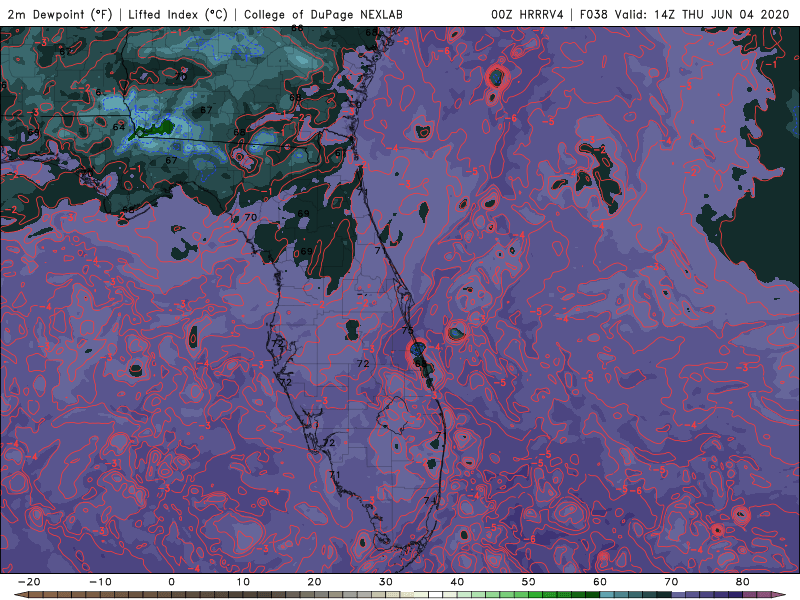Click the '60' colorbar tick label

click(x=600, y=582)
